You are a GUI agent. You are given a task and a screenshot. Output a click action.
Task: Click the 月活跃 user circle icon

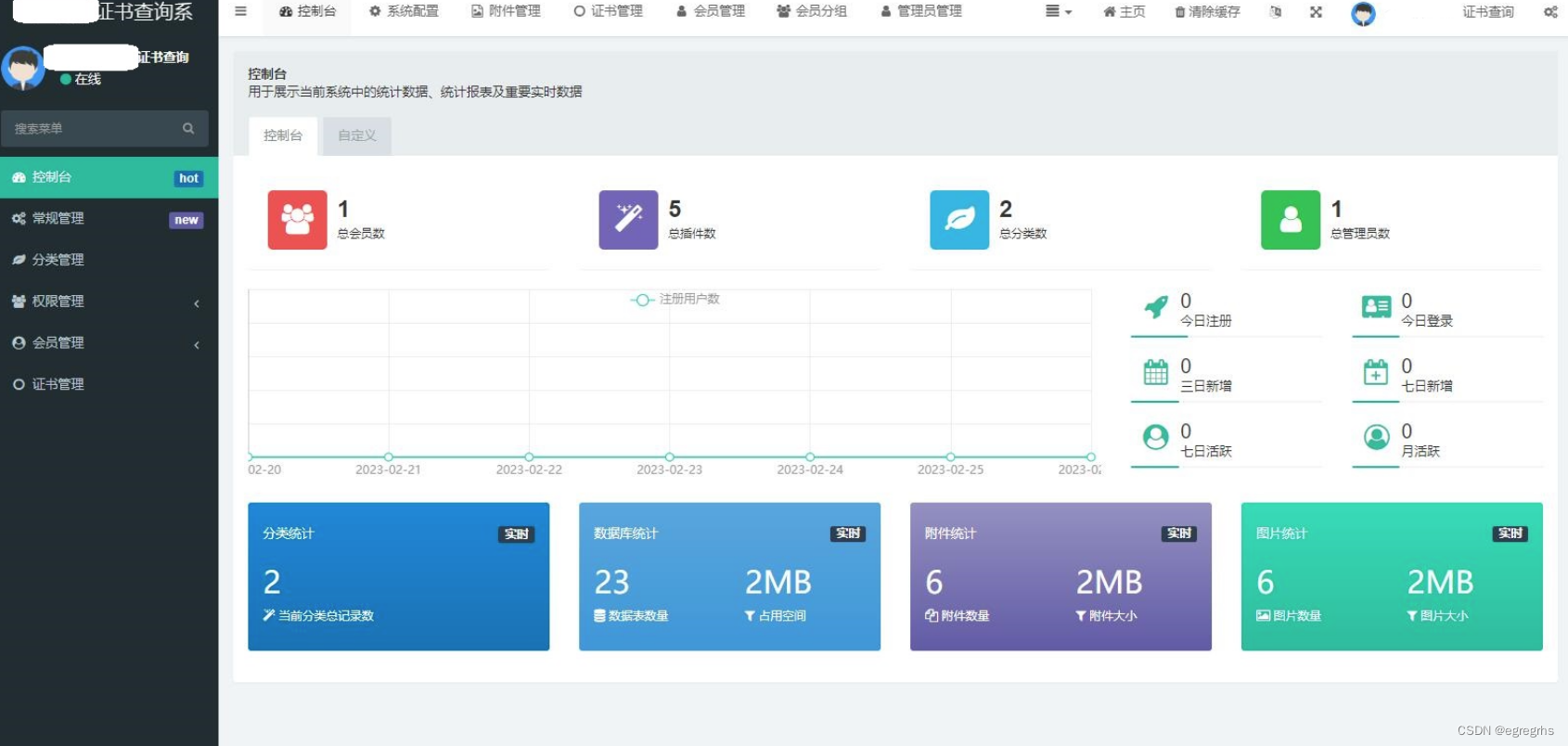coord(1377,437)
